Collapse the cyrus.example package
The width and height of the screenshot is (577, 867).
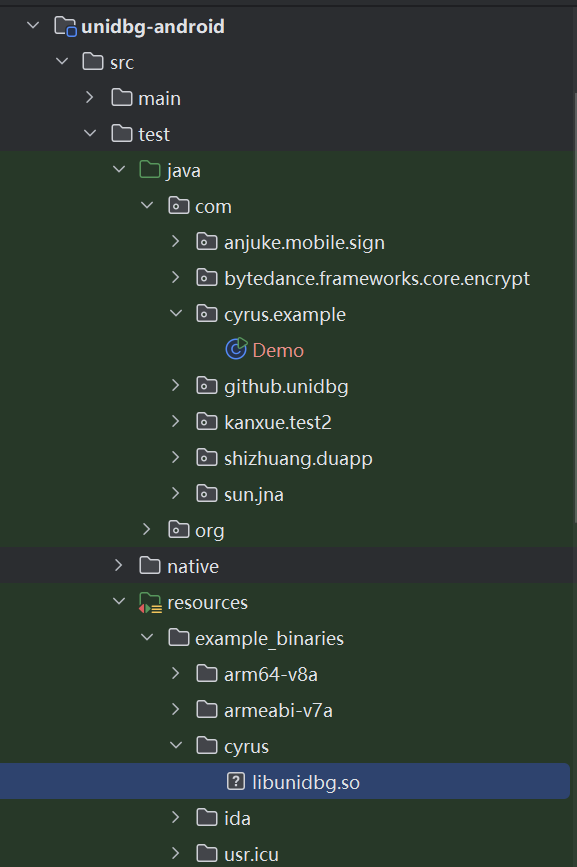click(x=176, y=314)
